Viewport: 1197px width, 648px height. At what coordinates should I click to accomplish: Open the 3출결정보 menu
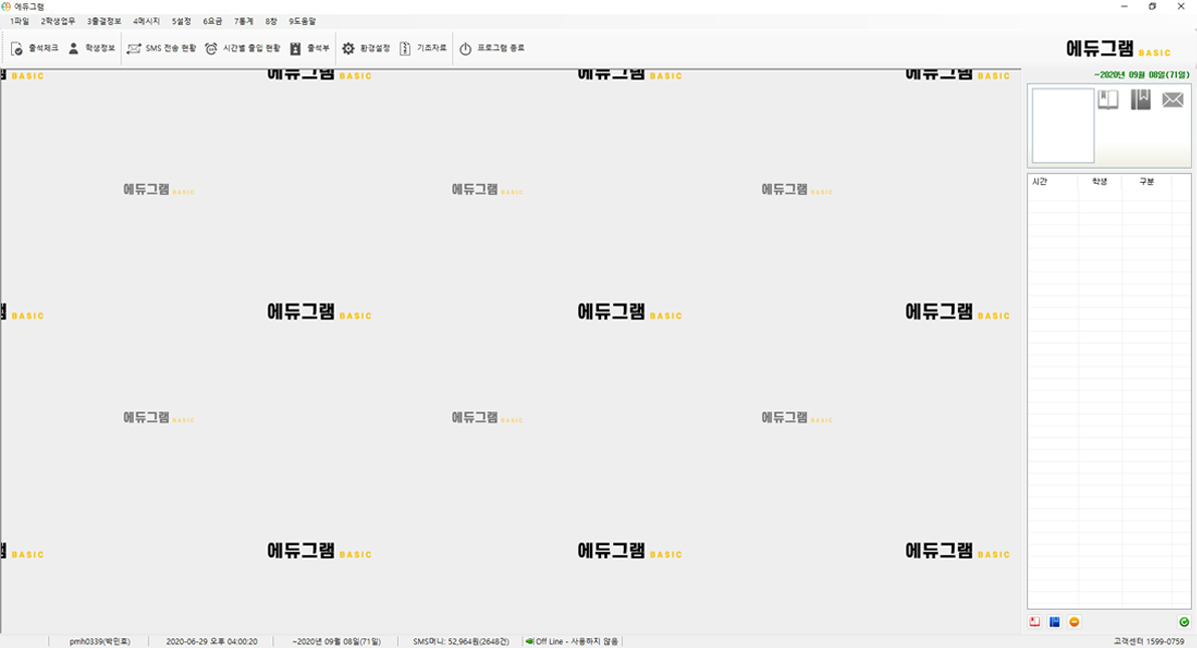(104, 21)
